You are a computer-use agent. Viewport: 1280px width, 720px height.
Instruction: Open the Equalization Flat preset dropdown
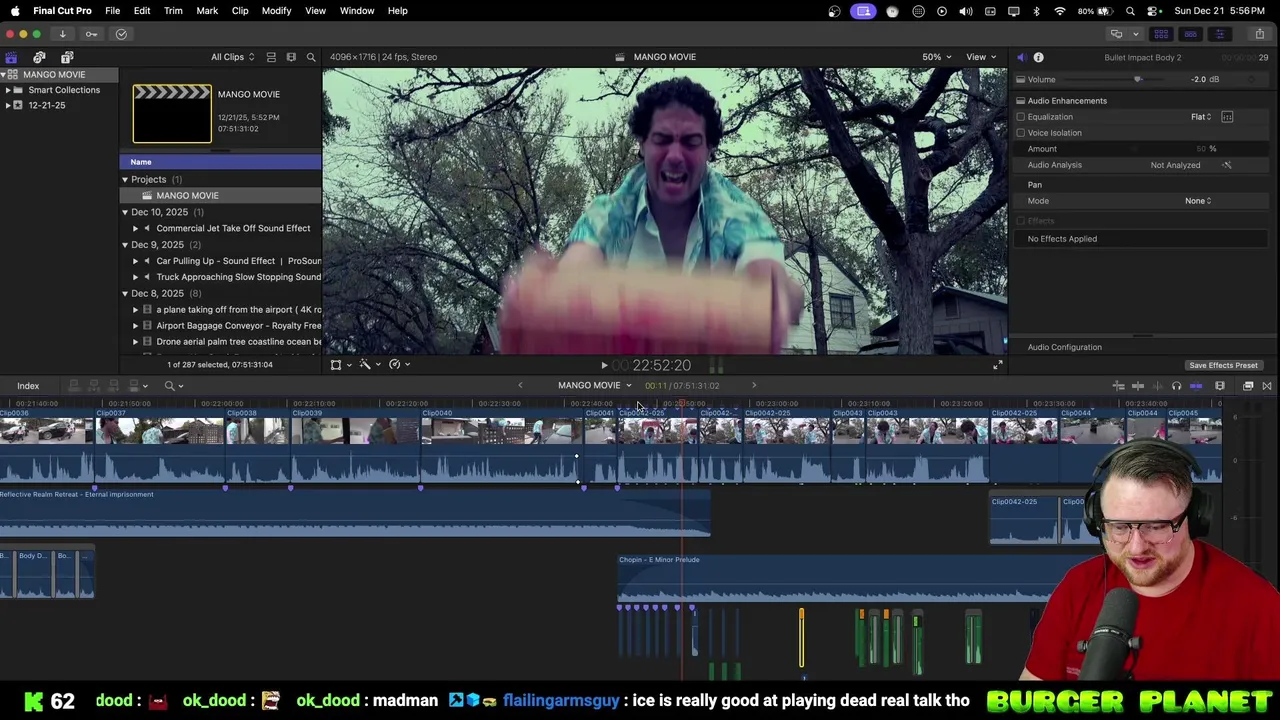tap(1201, 117)
